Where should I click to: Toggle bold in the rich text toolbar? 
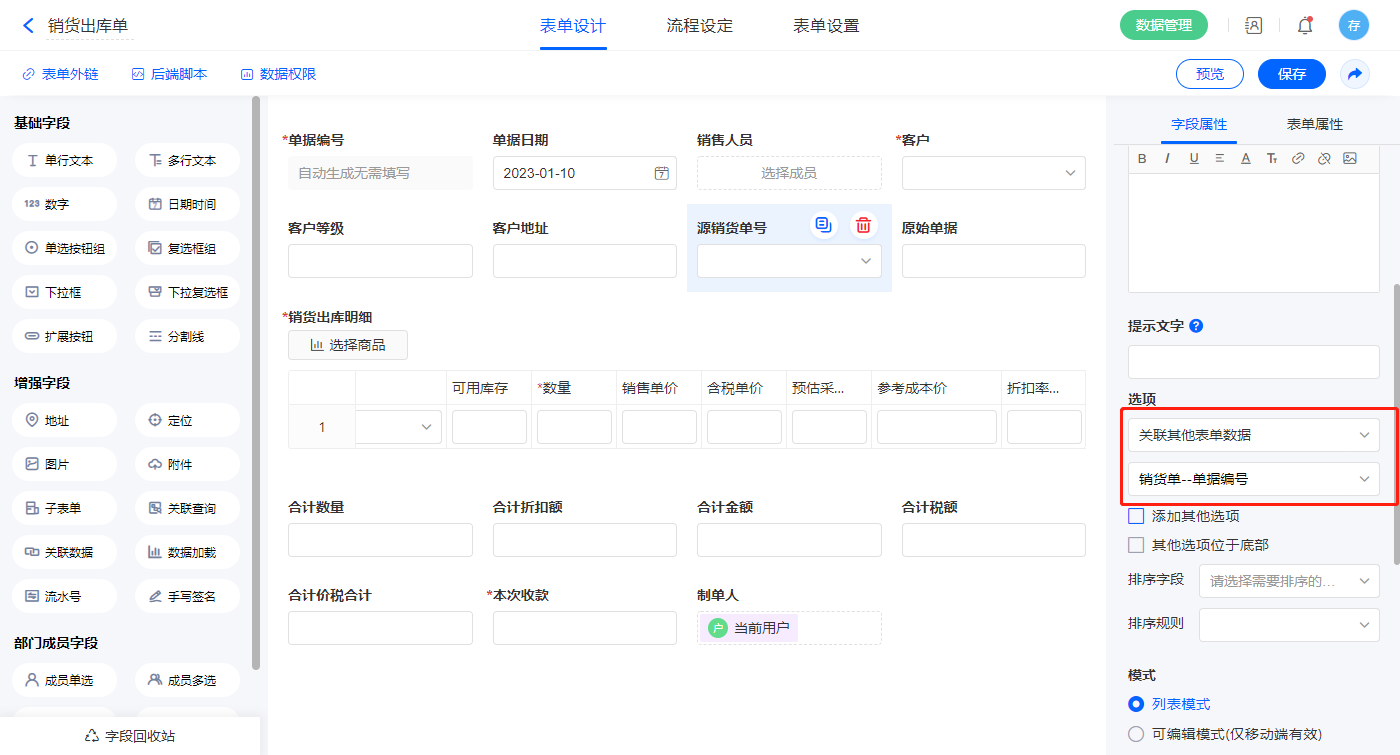click(x=1142, y=158)
